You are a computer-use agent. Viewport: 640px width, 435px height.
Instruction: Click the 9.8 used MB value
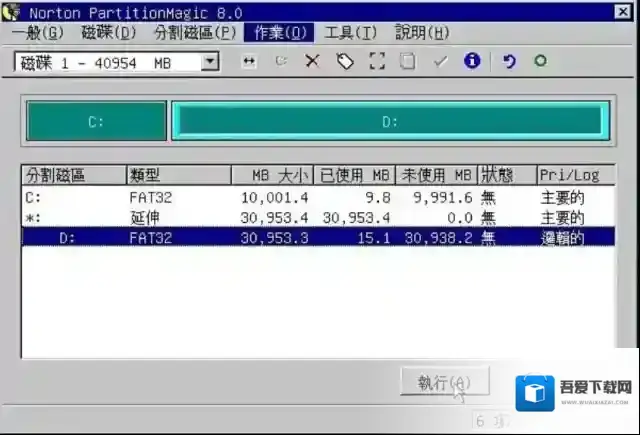point(378,198)
